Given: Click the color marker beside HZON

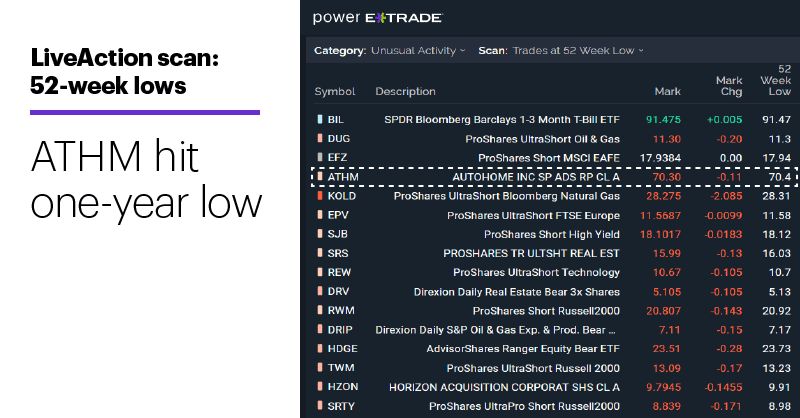Looking at the screenshot, I should pos(320,387).
